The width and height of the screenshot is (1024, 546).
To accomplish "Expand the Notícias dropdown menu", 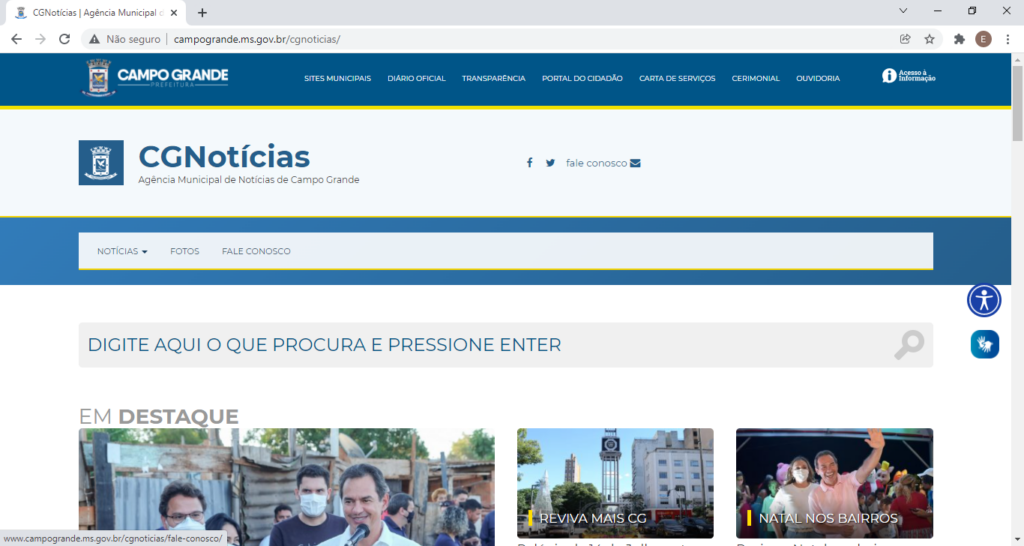I will coord(122,251).
